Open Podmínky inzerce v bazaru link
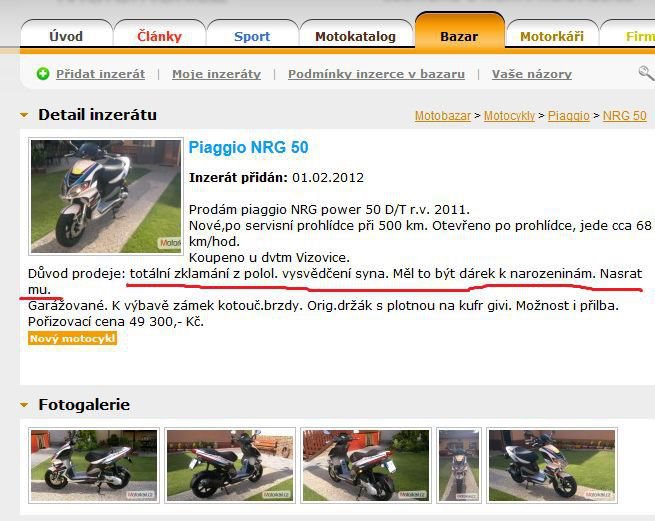 pos(376,74)
